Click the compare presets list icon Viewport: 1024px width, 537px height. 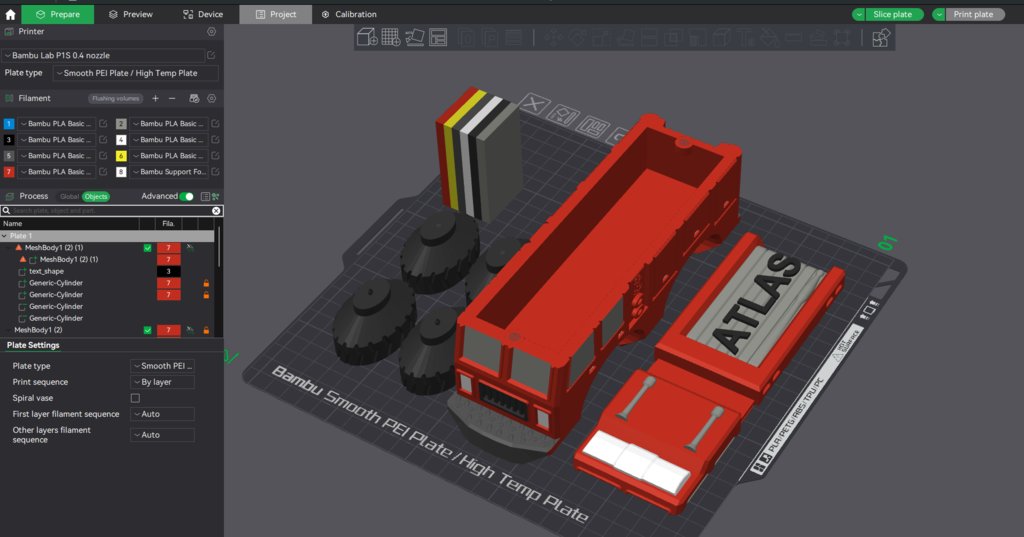pos(205,197)
